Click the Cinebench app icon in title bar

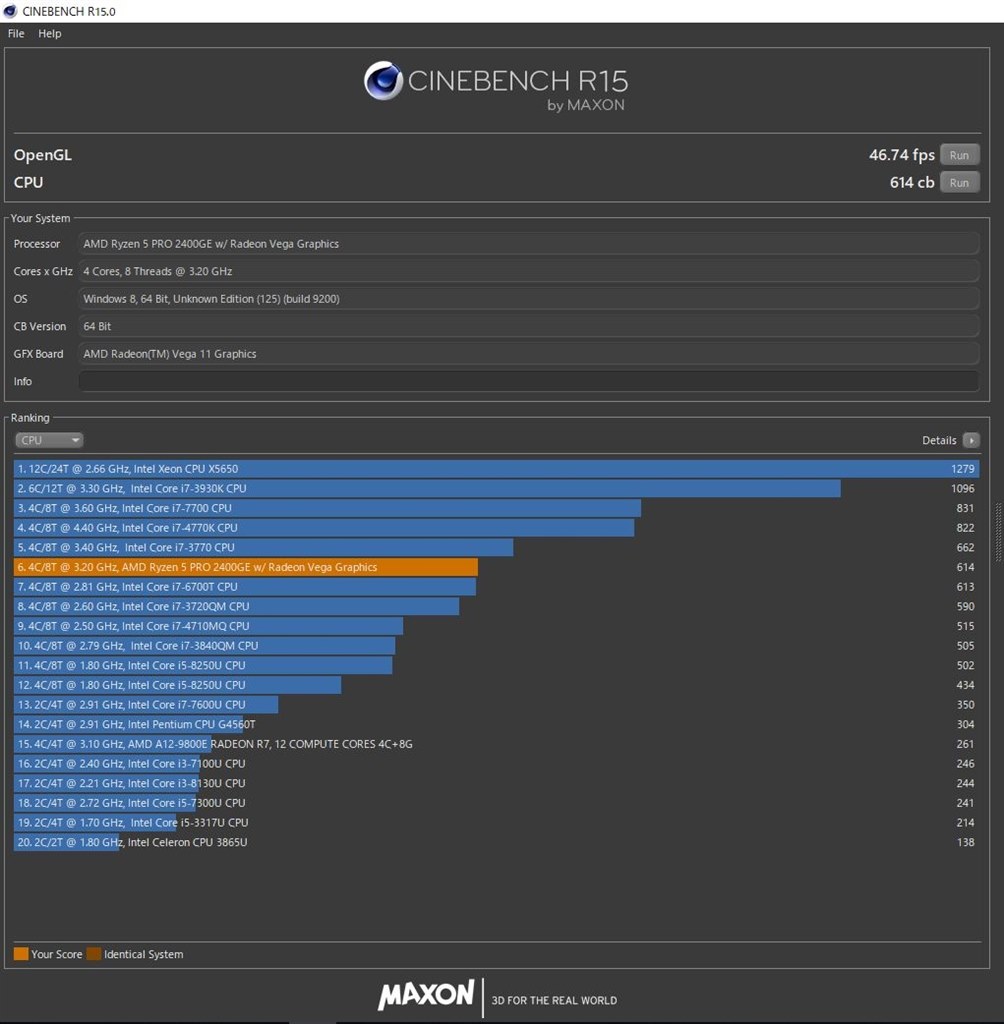pos(10,11)
